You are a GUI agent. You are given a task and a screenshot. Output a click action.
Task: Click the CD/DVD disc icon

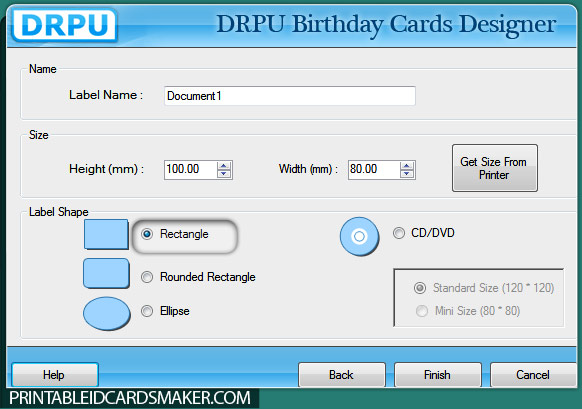(359, 236)
